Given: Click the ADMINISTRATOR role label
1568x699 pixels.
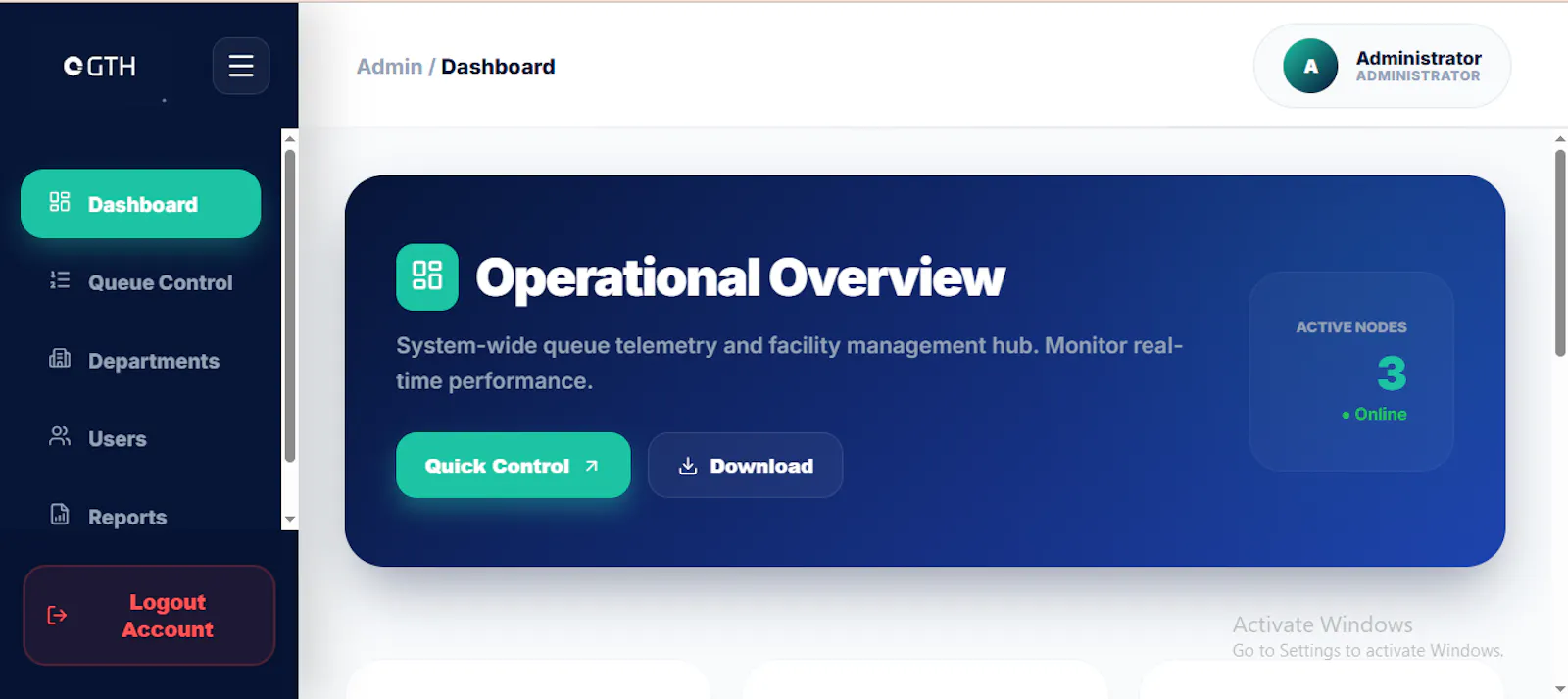Looking at the screenshot, I should (1418, 76).
